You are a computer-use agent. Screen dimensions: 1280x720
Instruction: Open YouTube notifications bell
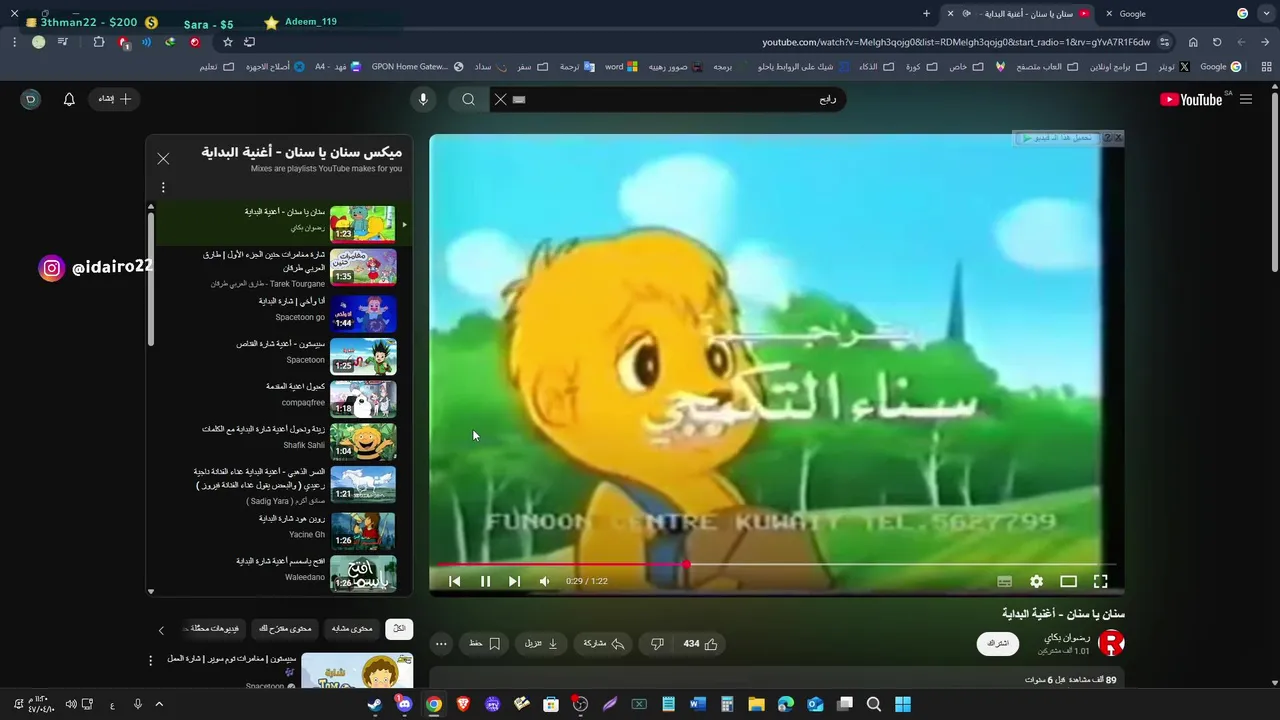pos(69,99)
